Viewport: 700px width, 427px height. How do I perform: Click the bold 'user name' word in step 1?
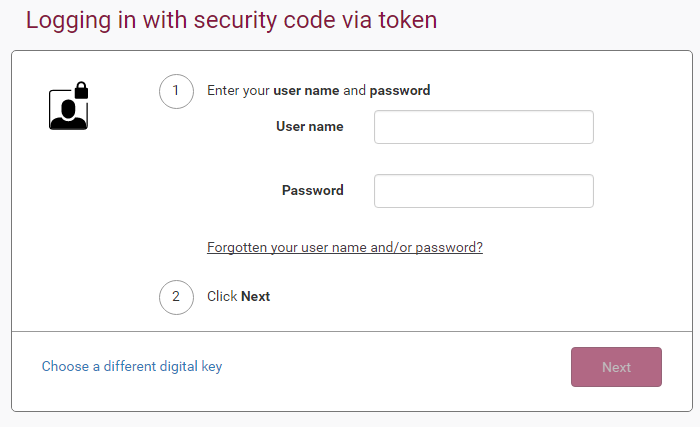click(306, 91)
